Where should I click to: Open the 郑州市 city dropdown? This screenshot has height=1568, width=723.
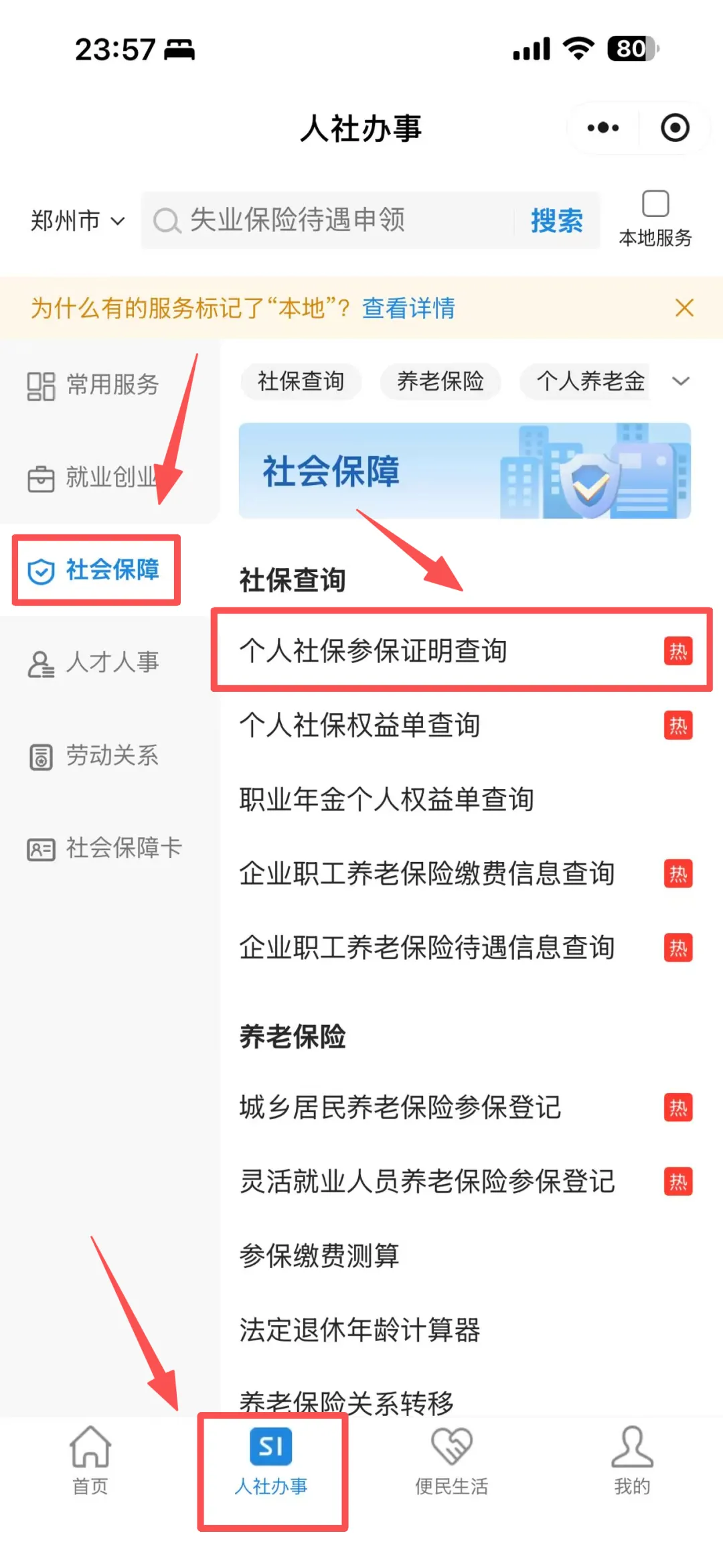click(x=78, y=220)
